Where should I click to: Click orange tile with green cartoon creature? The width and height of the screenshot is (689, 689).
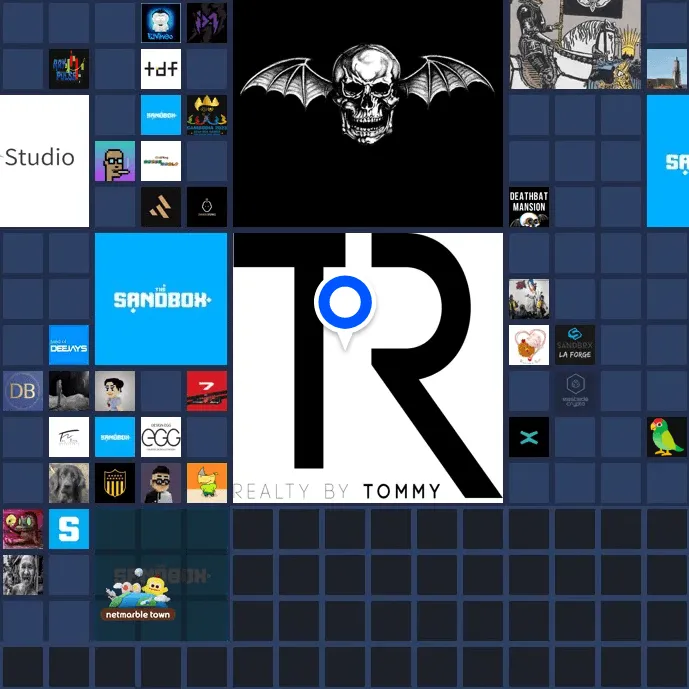207,483
